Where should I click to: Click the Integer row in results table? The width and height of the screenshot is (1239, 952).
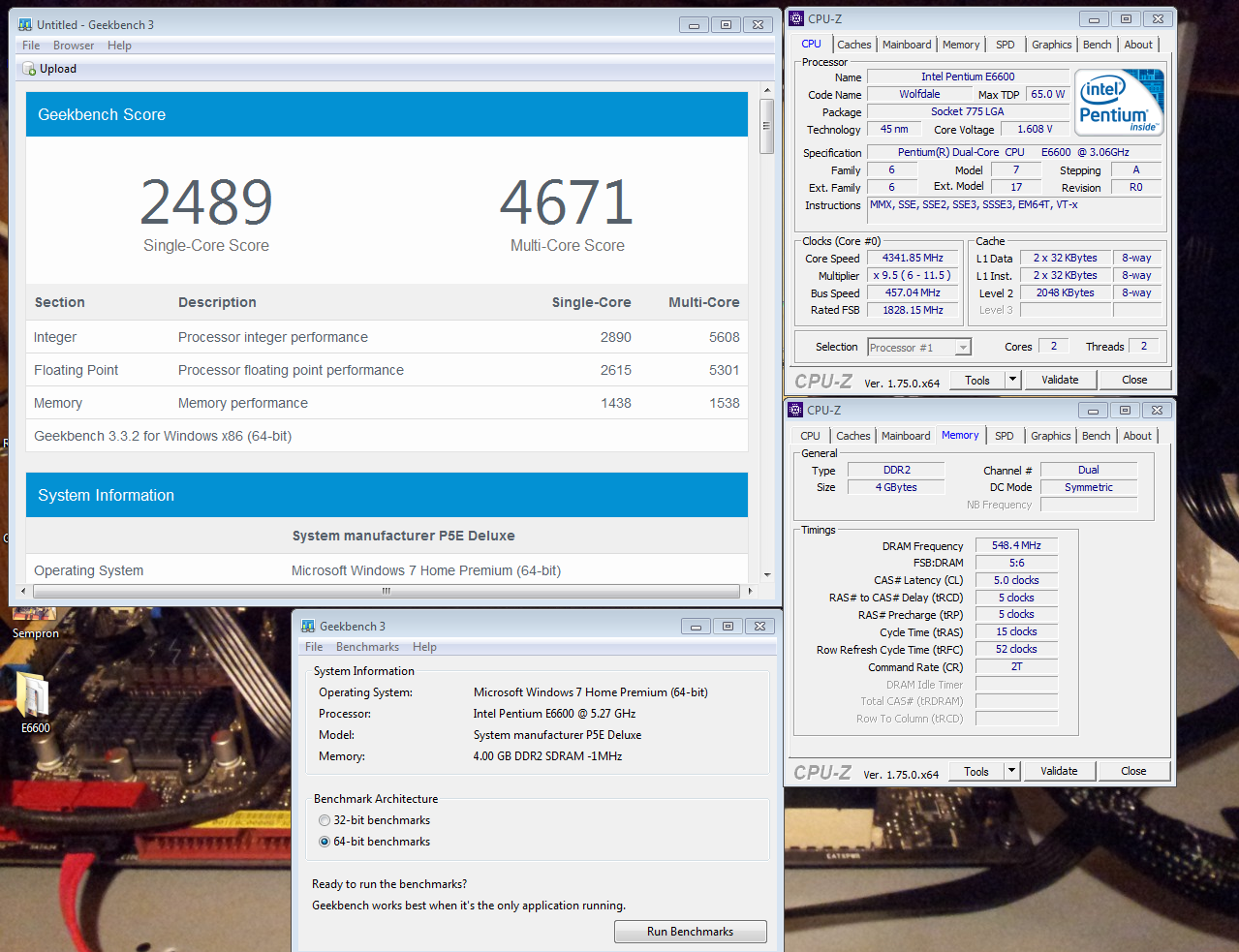tap(387, 337)
